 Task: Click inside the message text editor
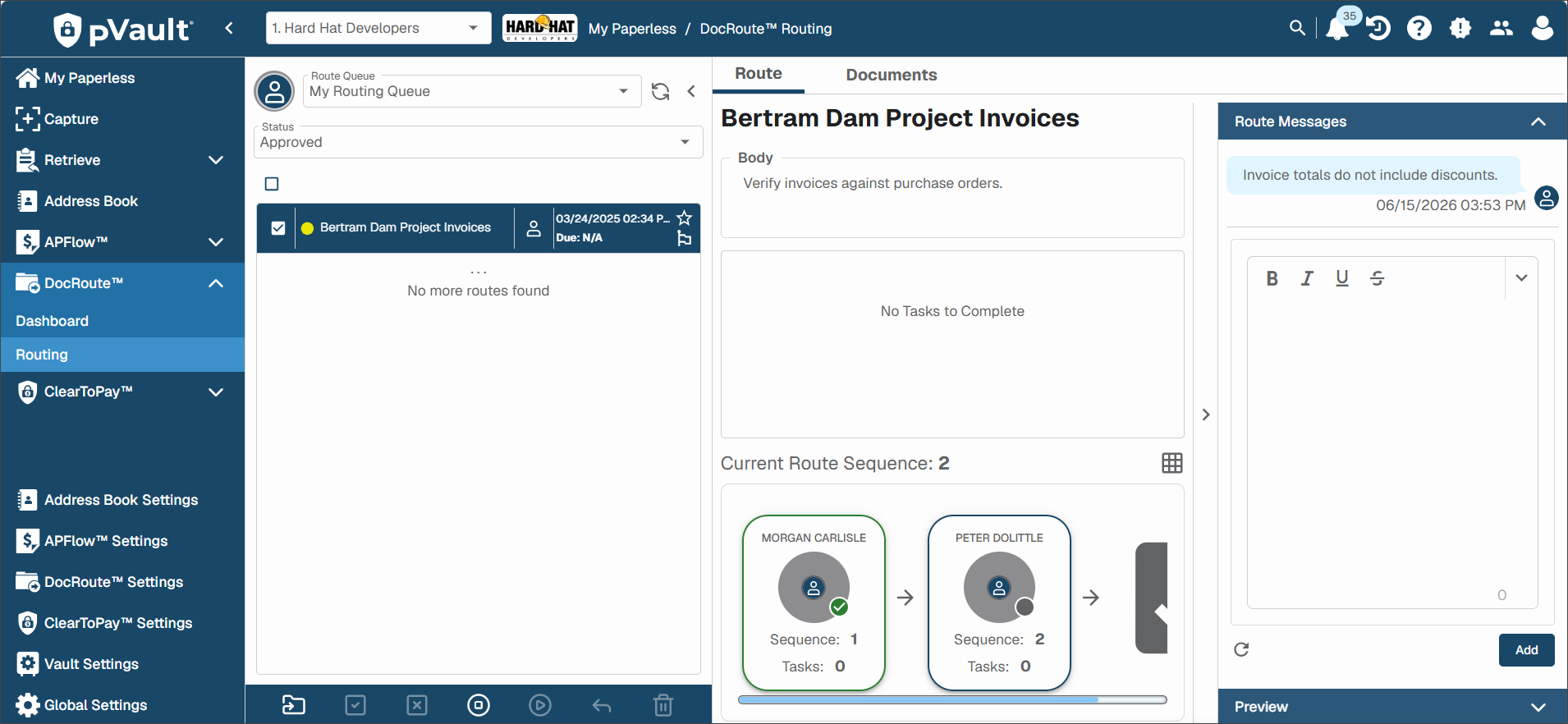point(1392,443)
